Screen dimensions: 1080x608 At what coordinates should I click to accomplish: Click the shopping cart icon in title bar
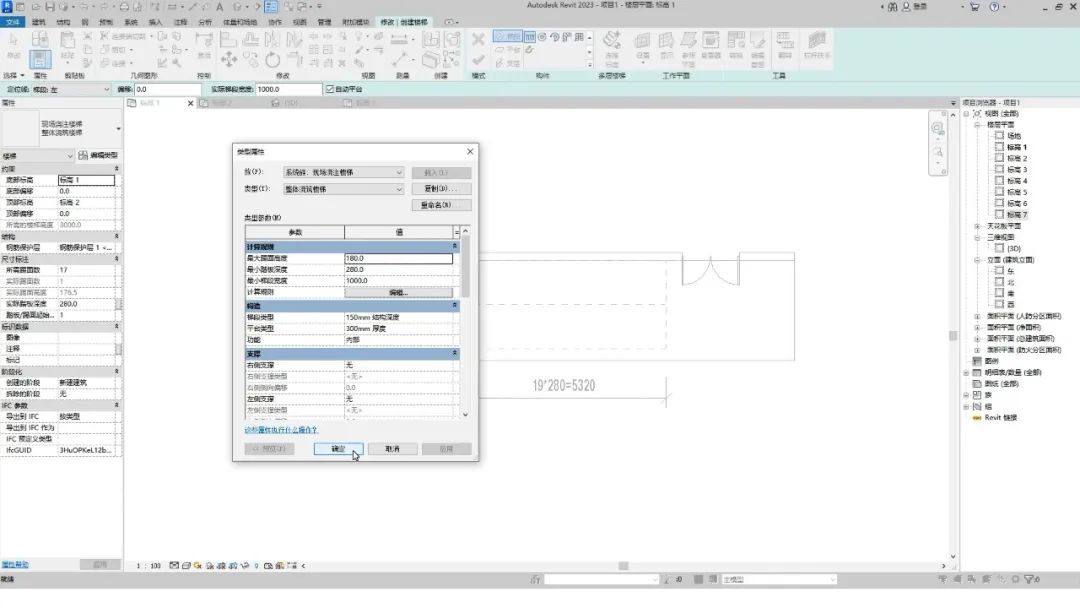pos(975,7)
